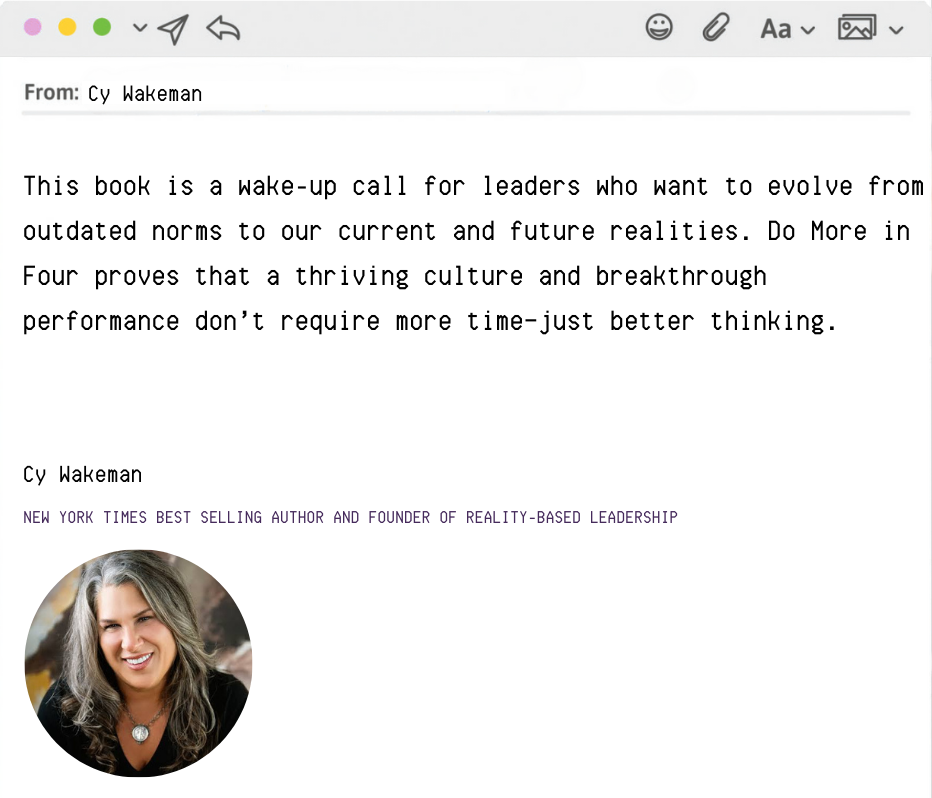Click the word wake-up in the message
This screenshot has width=932, height=798.
pos(288,187)
